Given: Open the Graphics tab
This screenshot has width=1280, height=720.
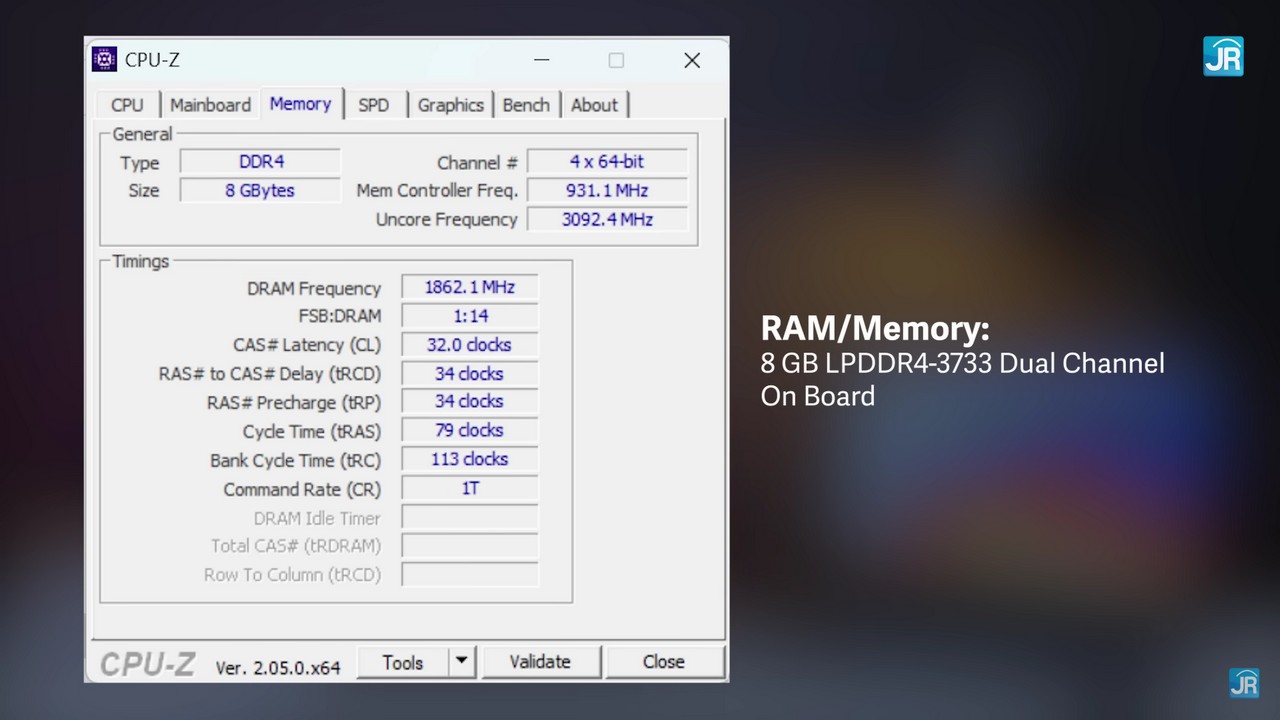Looking at the screenshot, I should [450, 105].
